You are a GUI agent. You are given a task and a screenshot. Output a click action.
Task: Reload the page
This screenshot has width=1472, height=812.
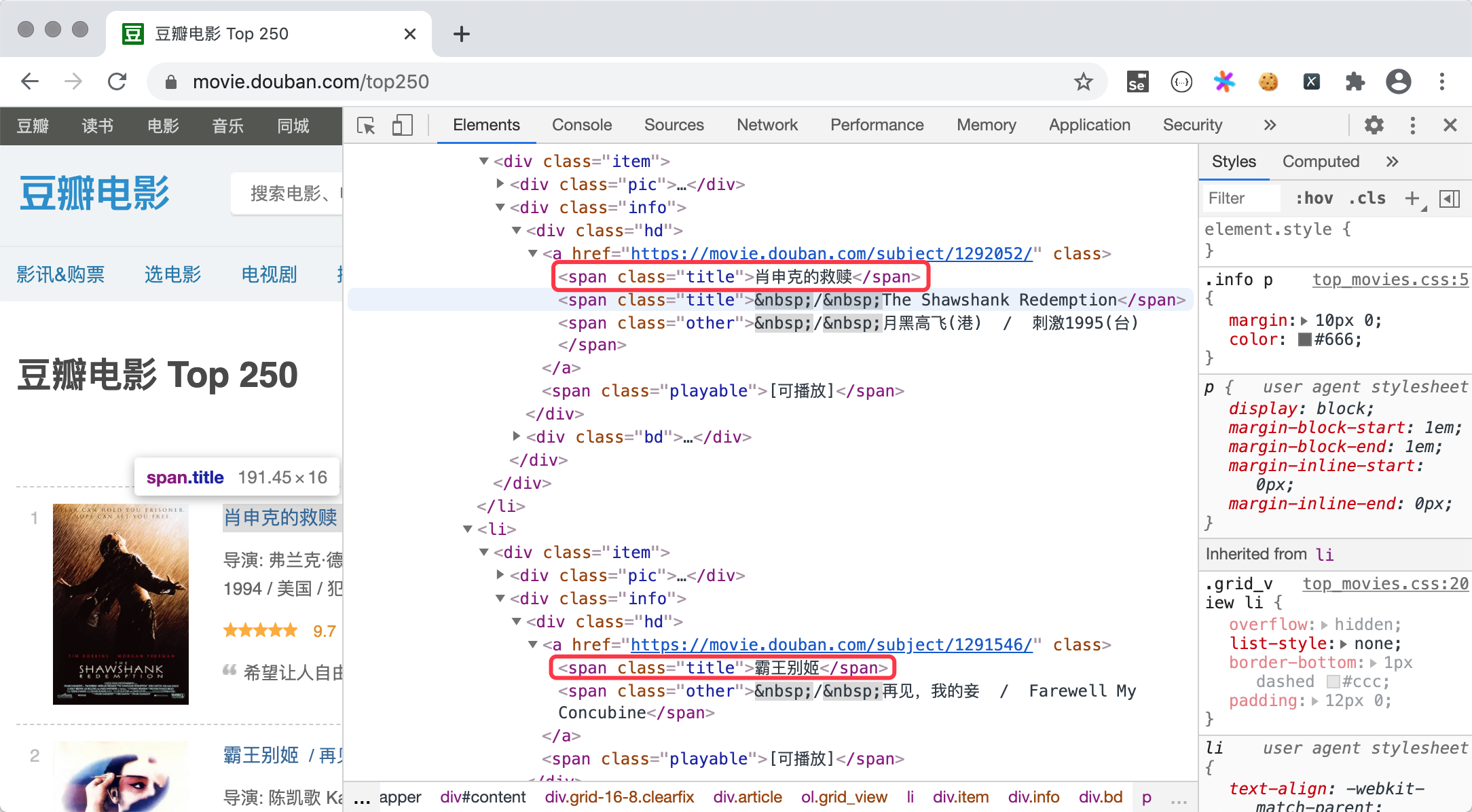[117, 81]
